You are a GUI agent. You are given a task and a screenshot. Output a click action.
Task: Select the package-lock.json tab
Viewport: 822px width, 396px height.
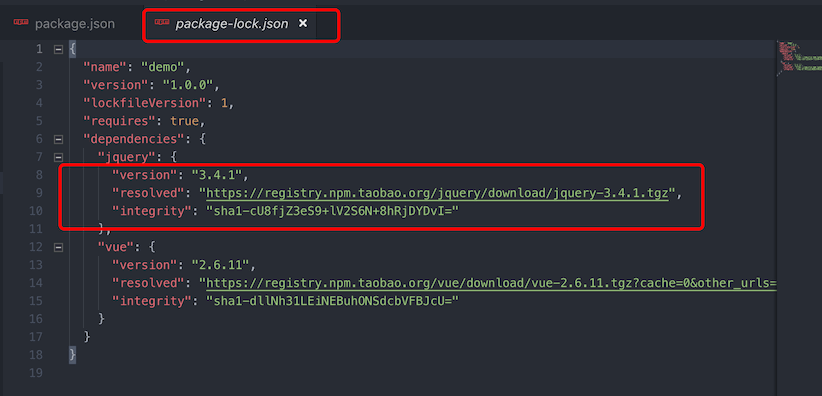pos(231,24)
